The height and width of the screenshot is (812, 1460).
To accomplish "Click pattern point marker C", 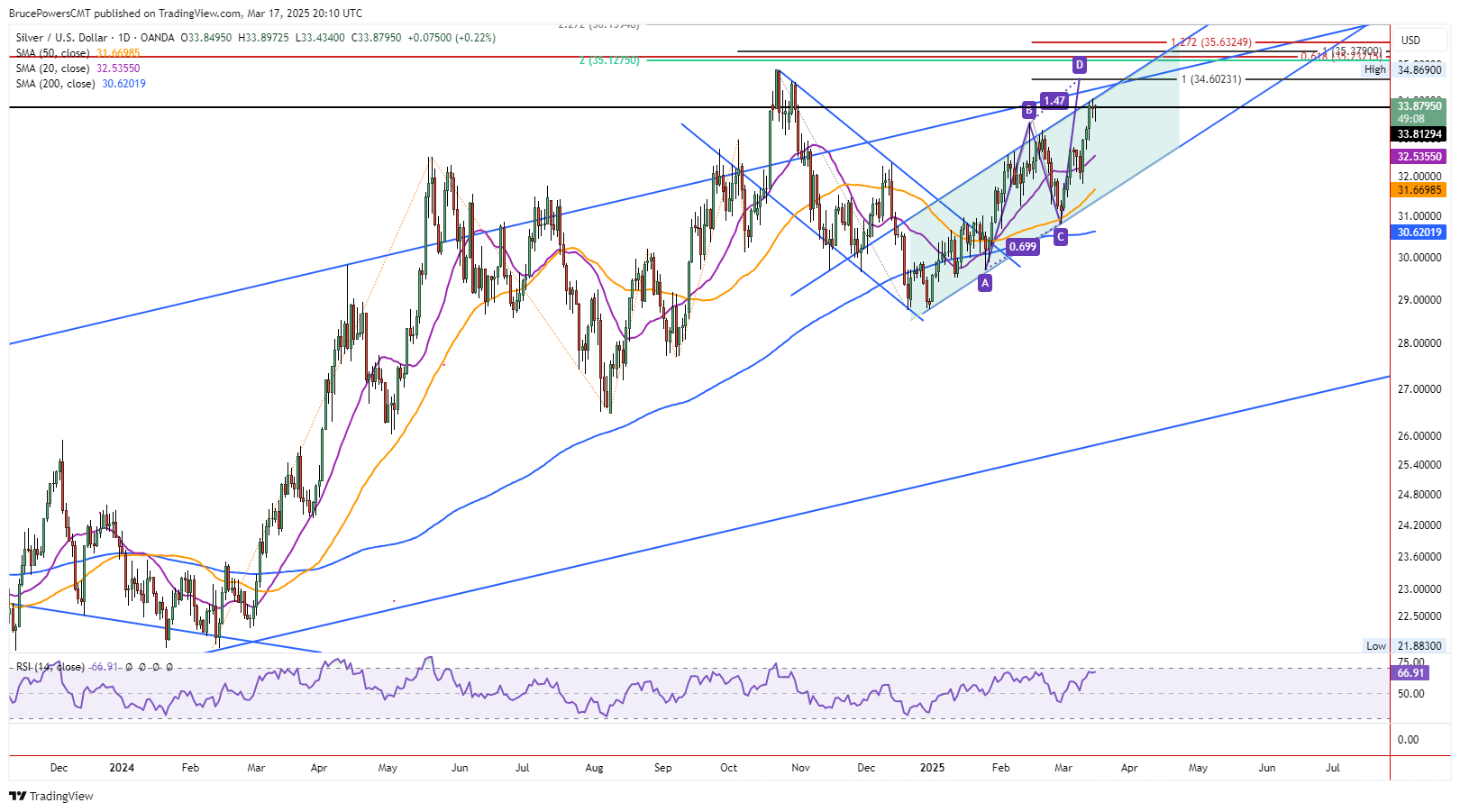I will coord(1061,236).
